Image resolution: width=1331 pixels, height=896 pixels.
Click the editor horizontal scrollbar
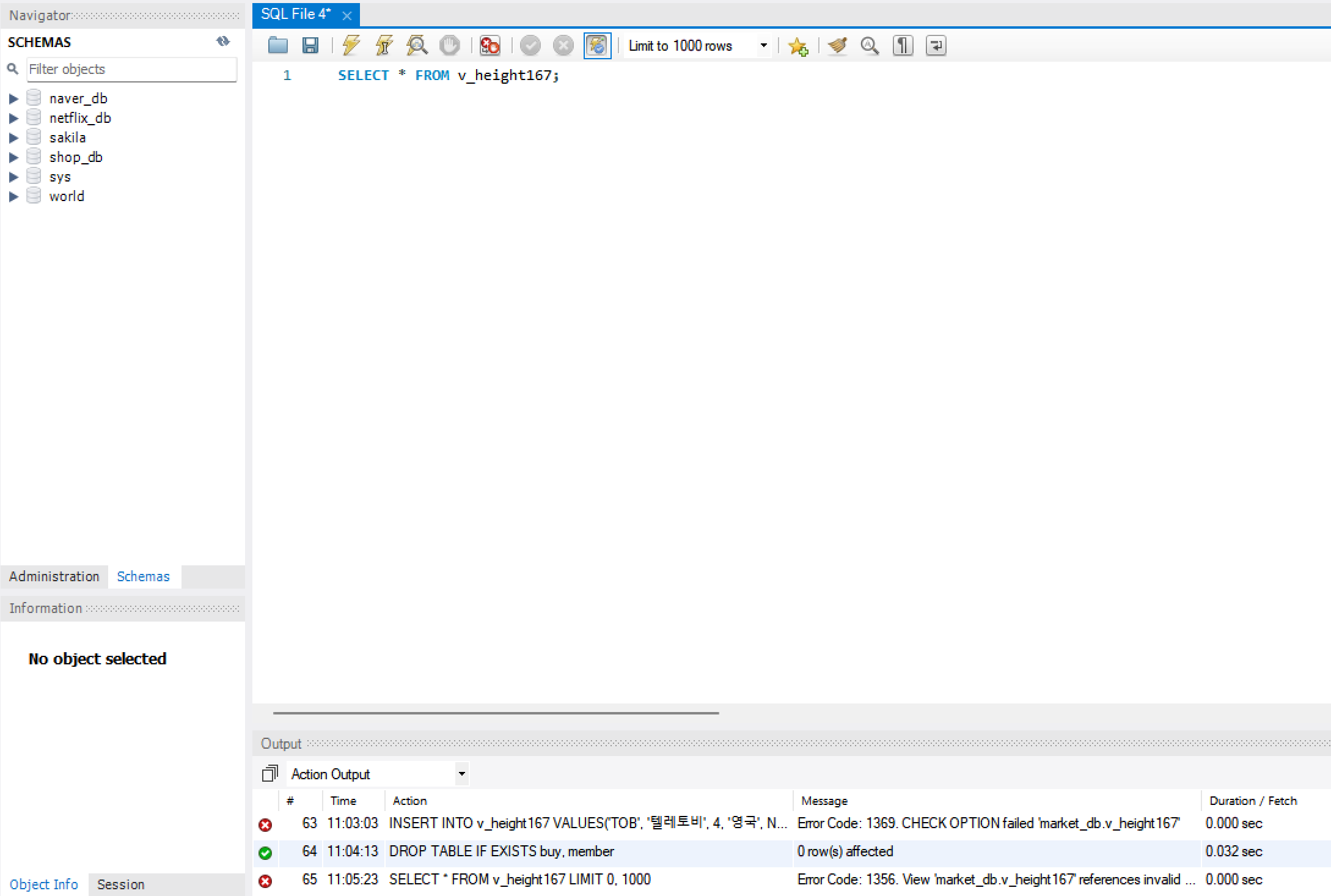(496, 713)
